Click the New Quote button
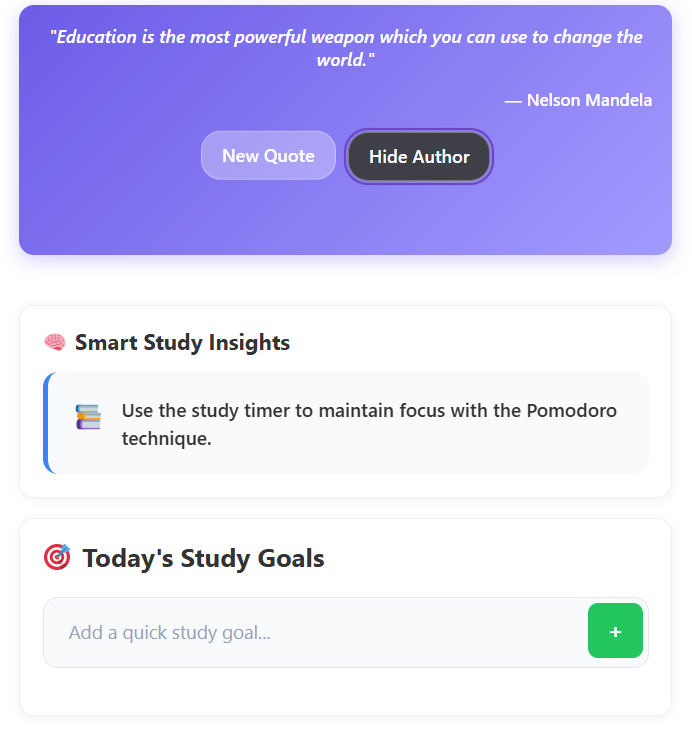 click(268, 155)
